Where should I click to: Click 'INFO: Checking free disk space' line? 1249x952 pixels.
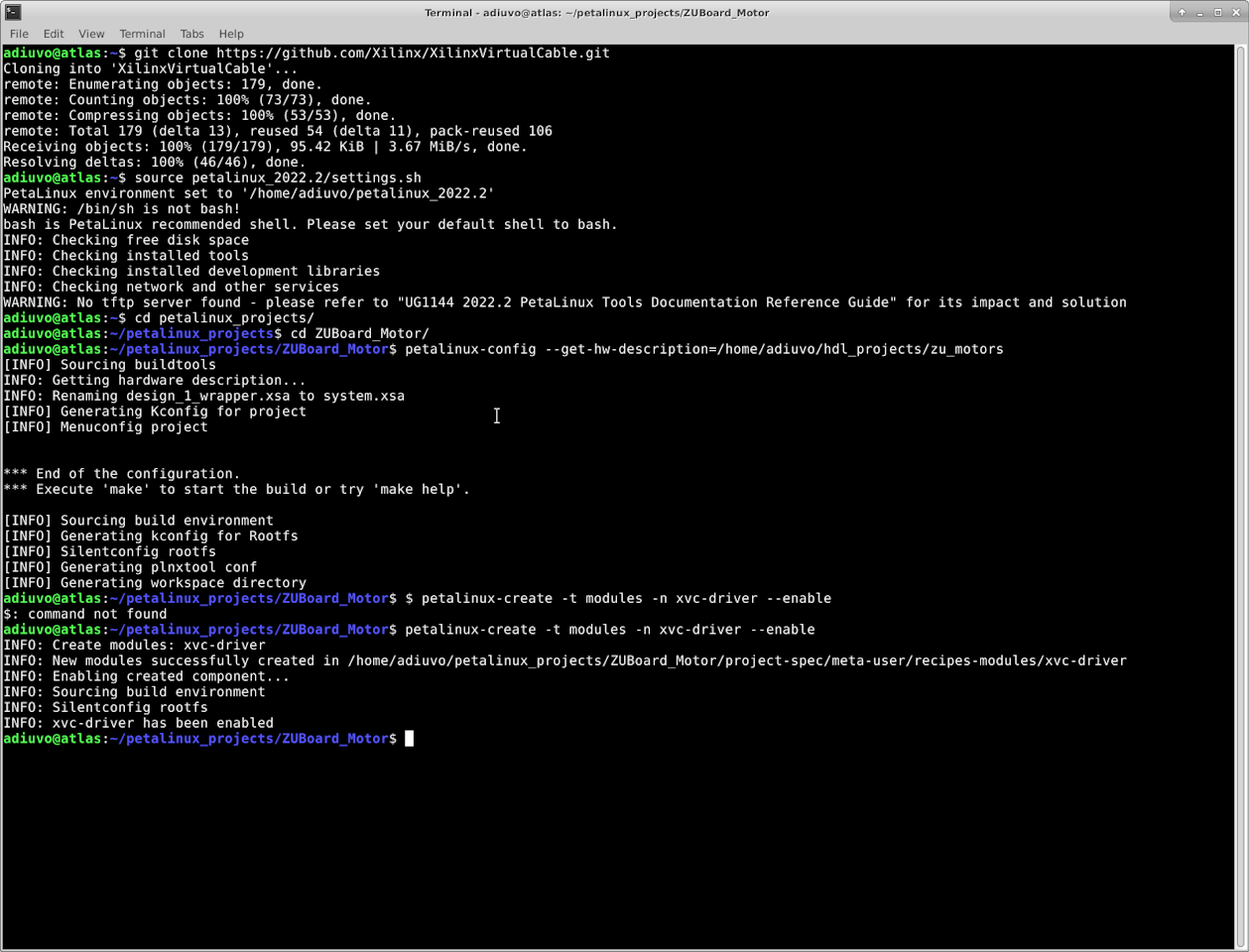[126, 240]
